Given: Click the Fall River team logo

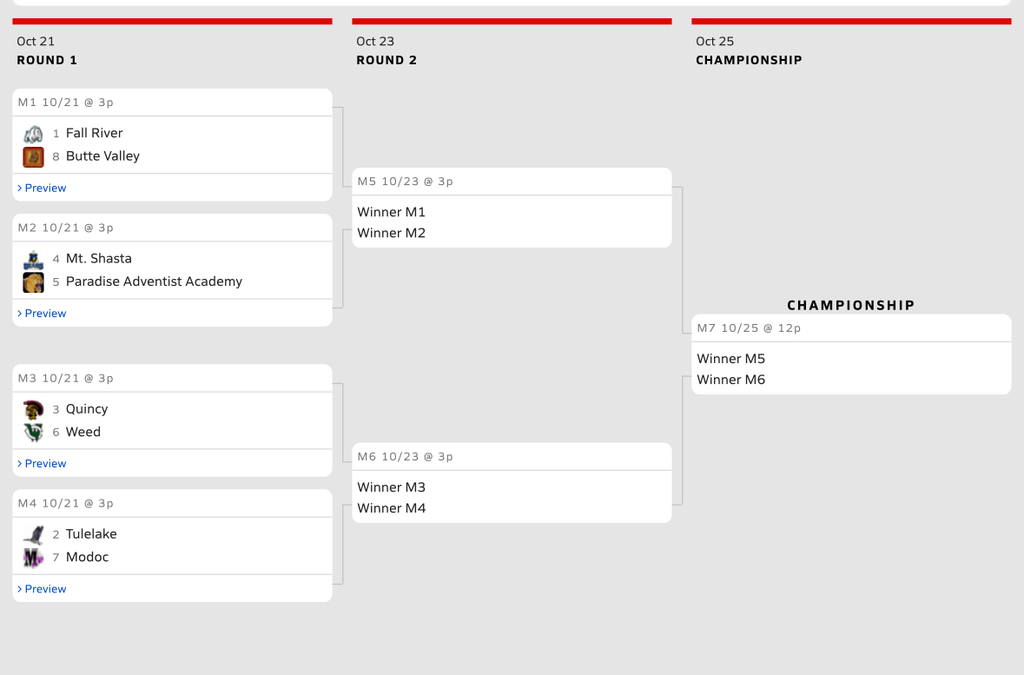Looking at the screenshot, I should 33,133.
